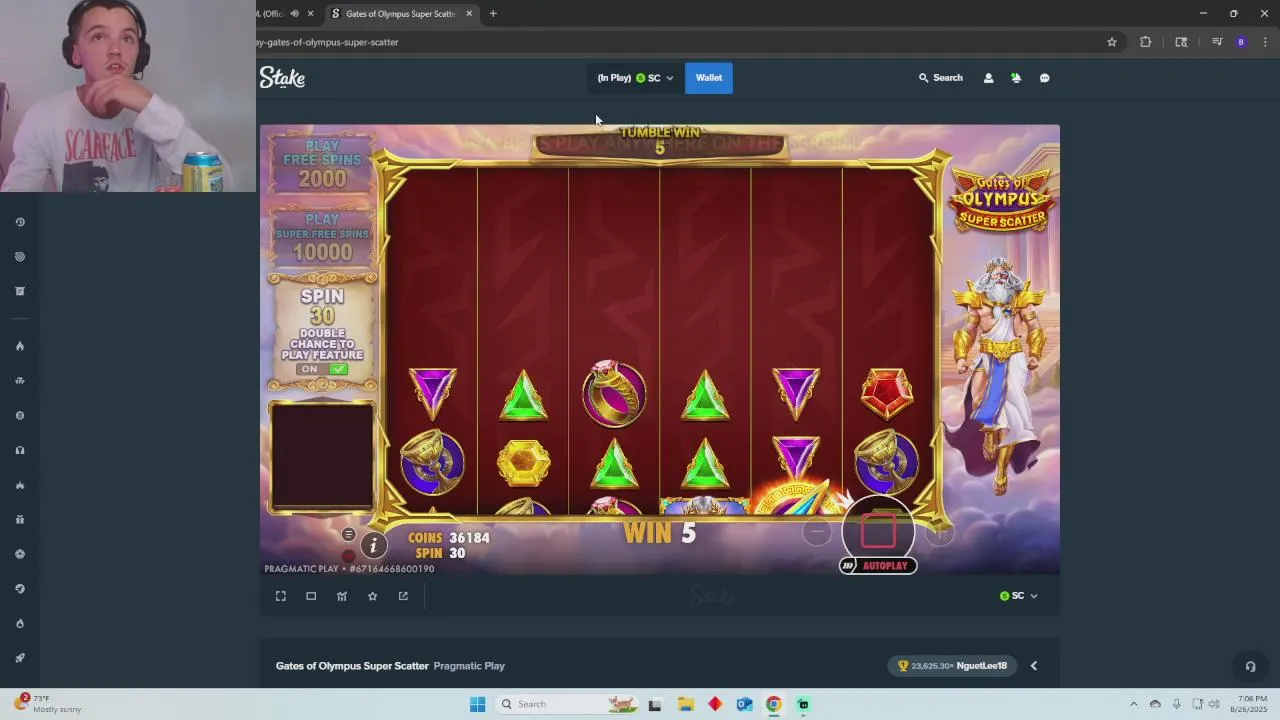Open the Wallet
This screenshot has height=720, width=1280.
point(709,78)
